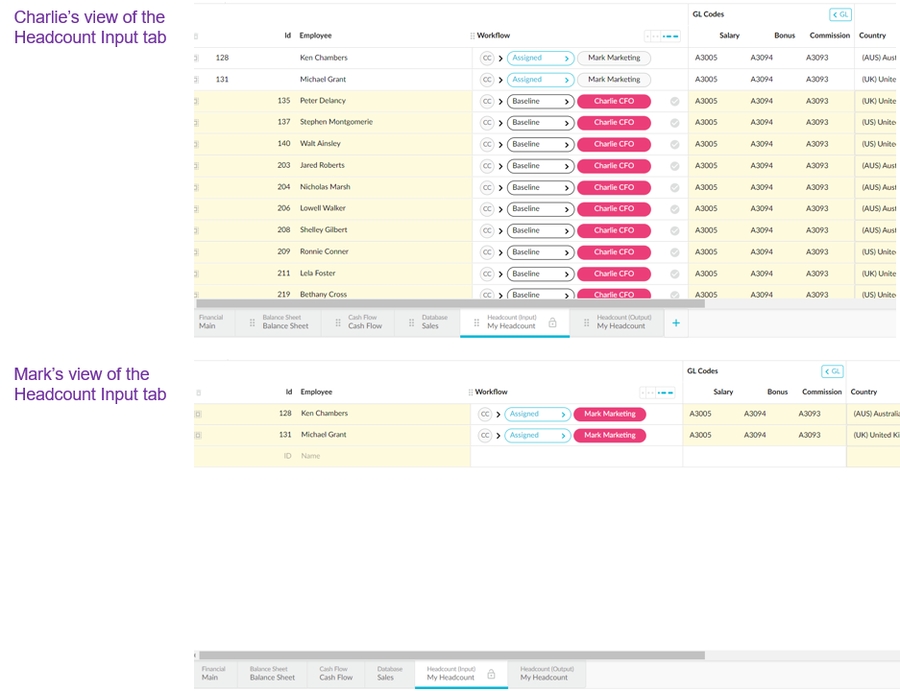900x691 pixels.
Task: Click the CC avatar in Ken Chambers' row in Mark's view
Action: point(485,414)
